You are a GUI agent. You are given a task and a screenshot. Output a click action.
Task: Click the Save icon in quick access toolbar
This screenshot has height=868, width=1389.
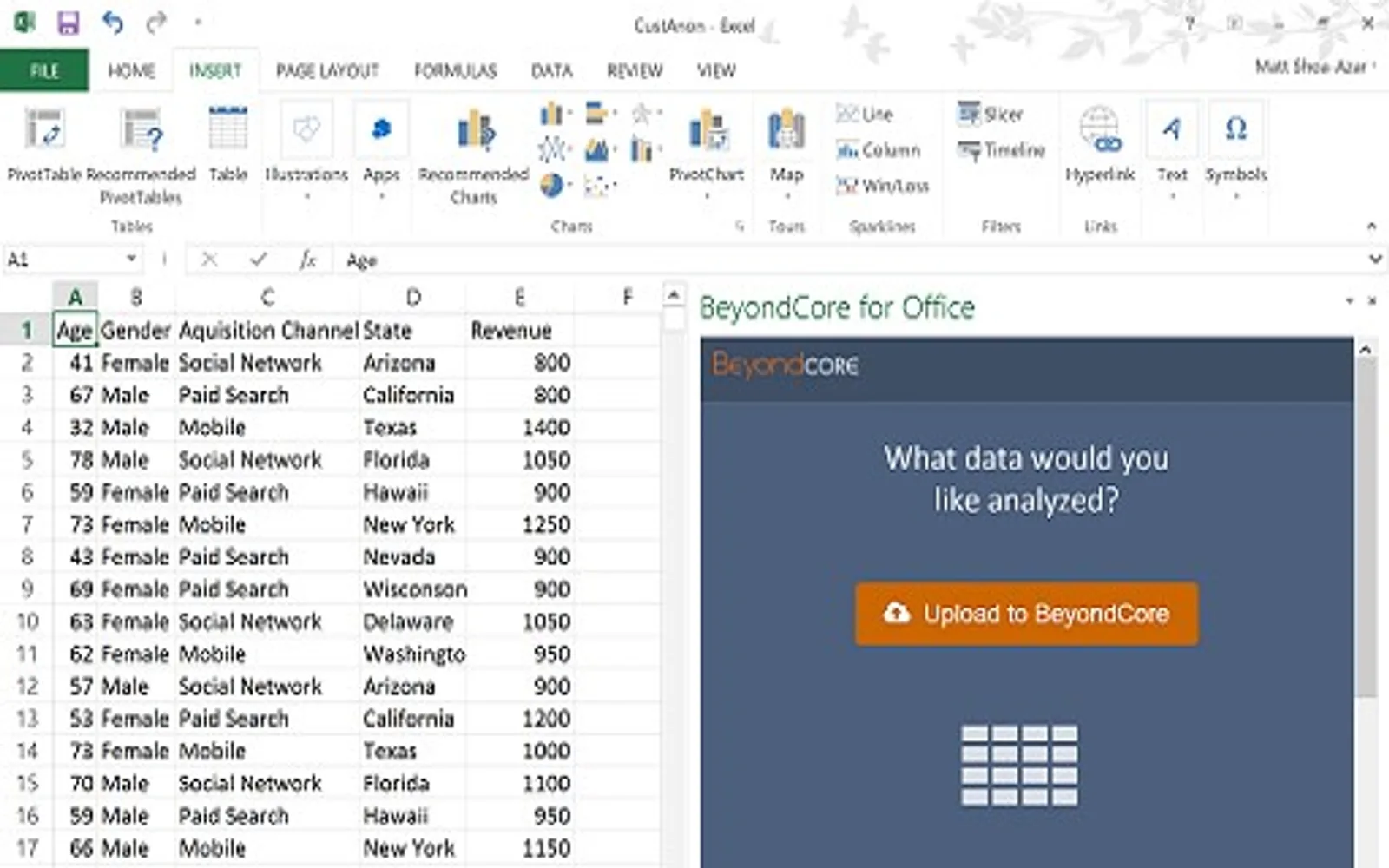(68, 23)
